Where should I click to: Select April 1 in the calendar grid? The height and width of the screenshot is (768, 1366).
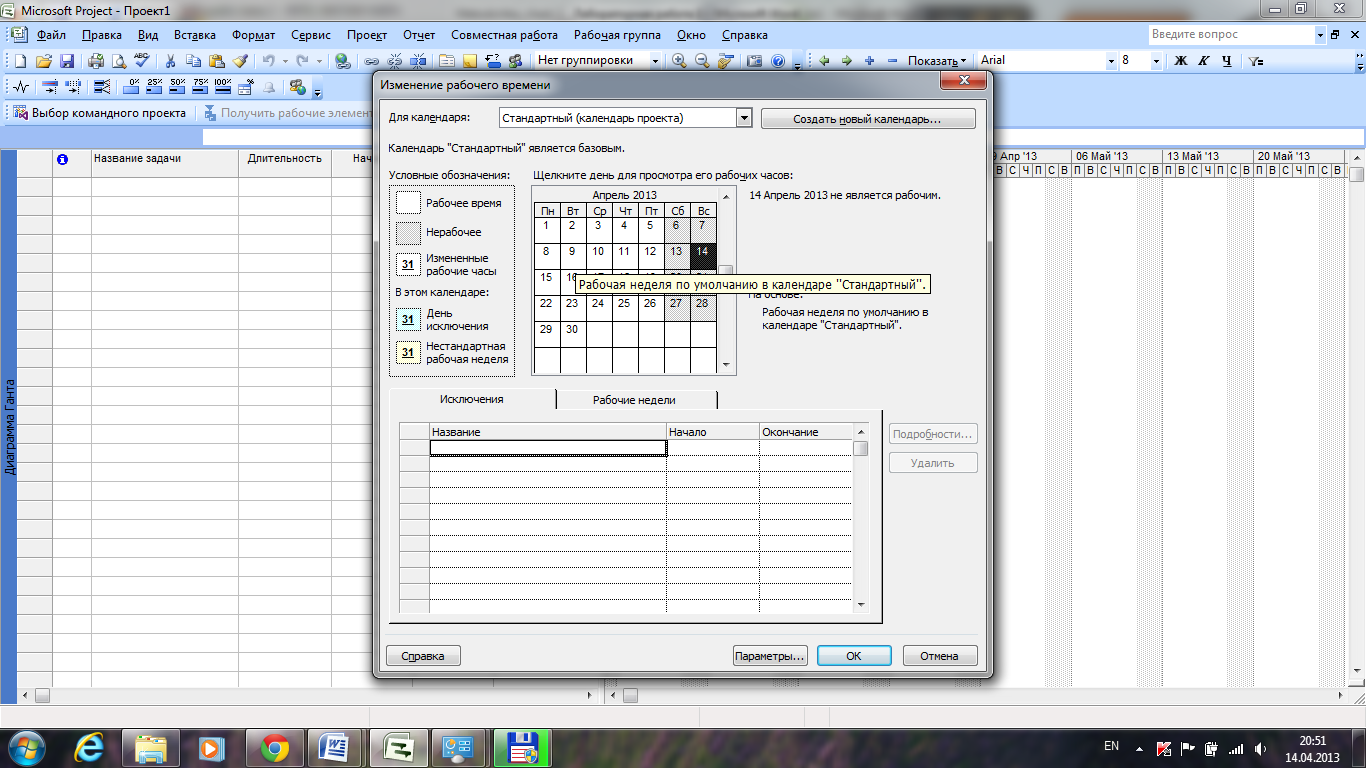(546, 231)
